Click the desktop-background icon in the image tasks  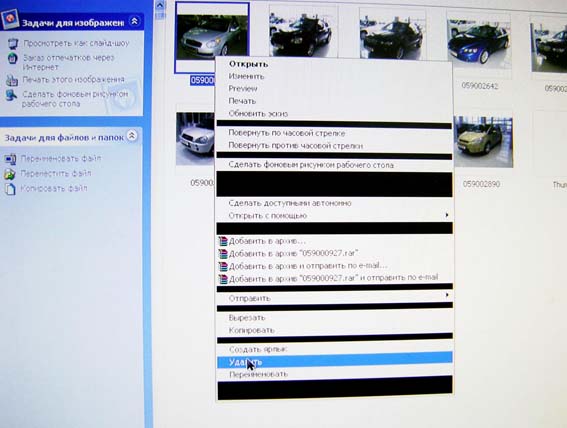[x=11, y=96]
